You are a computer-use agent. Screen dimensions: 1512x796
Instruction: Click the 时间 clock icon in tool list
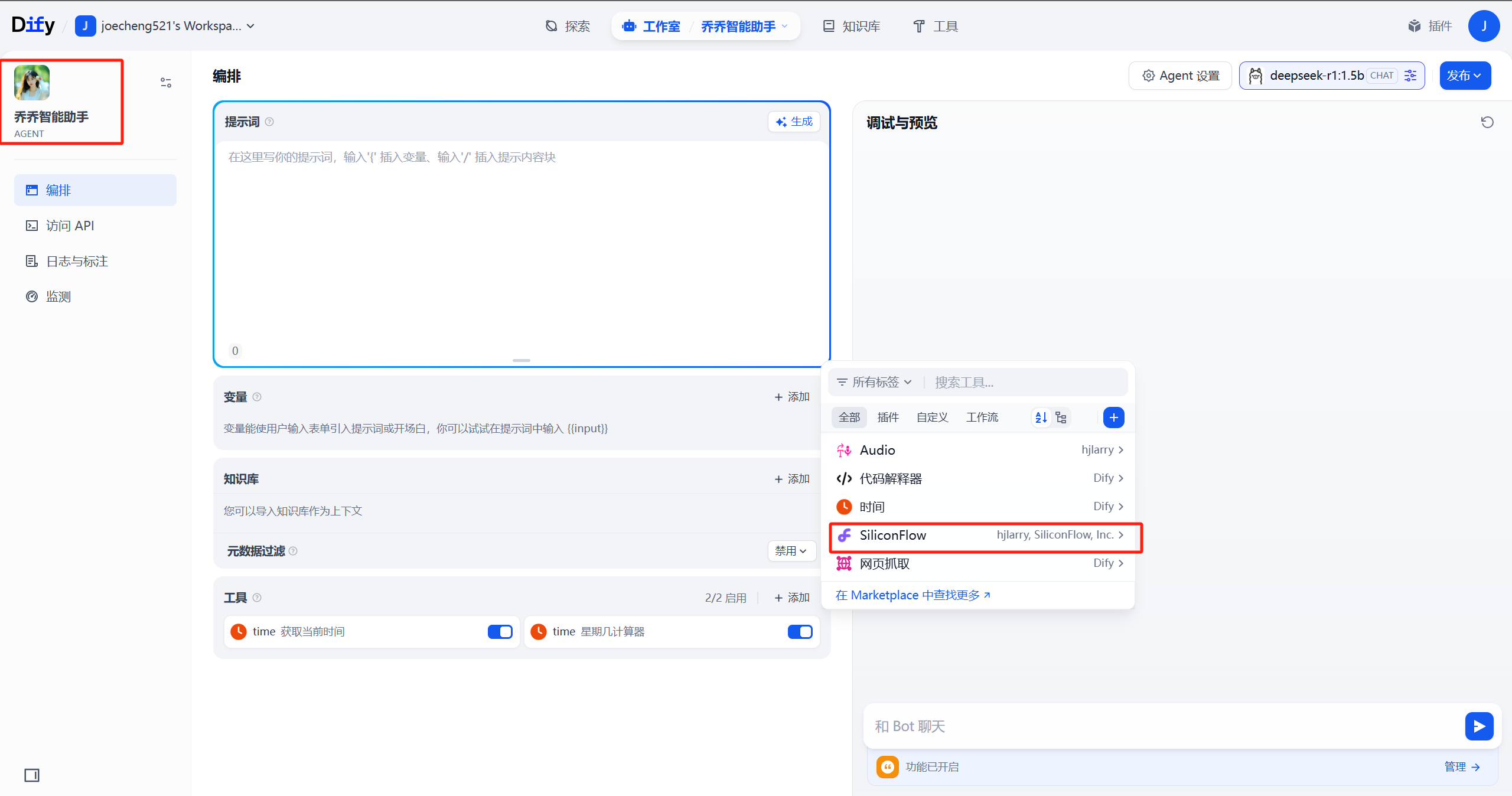click(844, 507)
